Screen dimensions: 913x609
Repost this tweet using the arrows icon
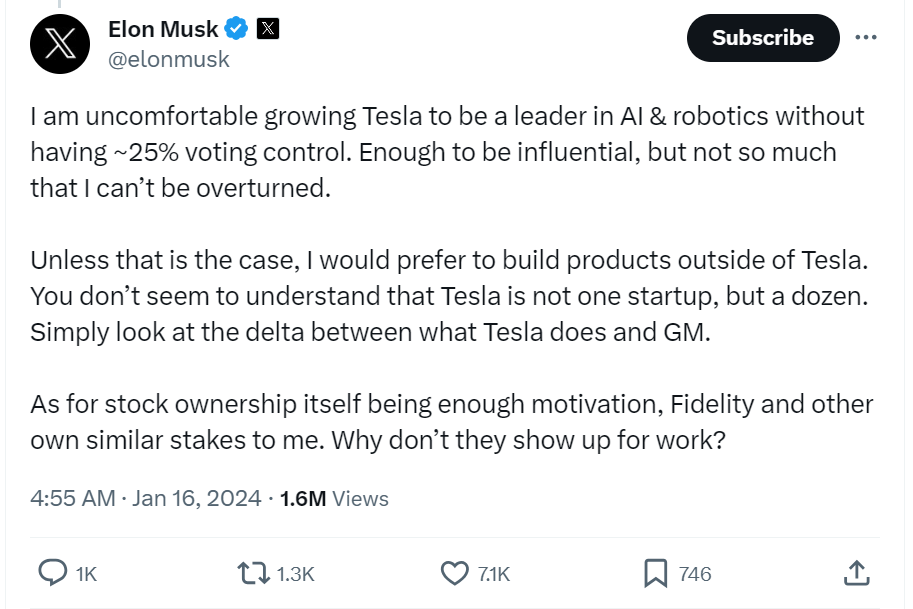click(253, 573)
